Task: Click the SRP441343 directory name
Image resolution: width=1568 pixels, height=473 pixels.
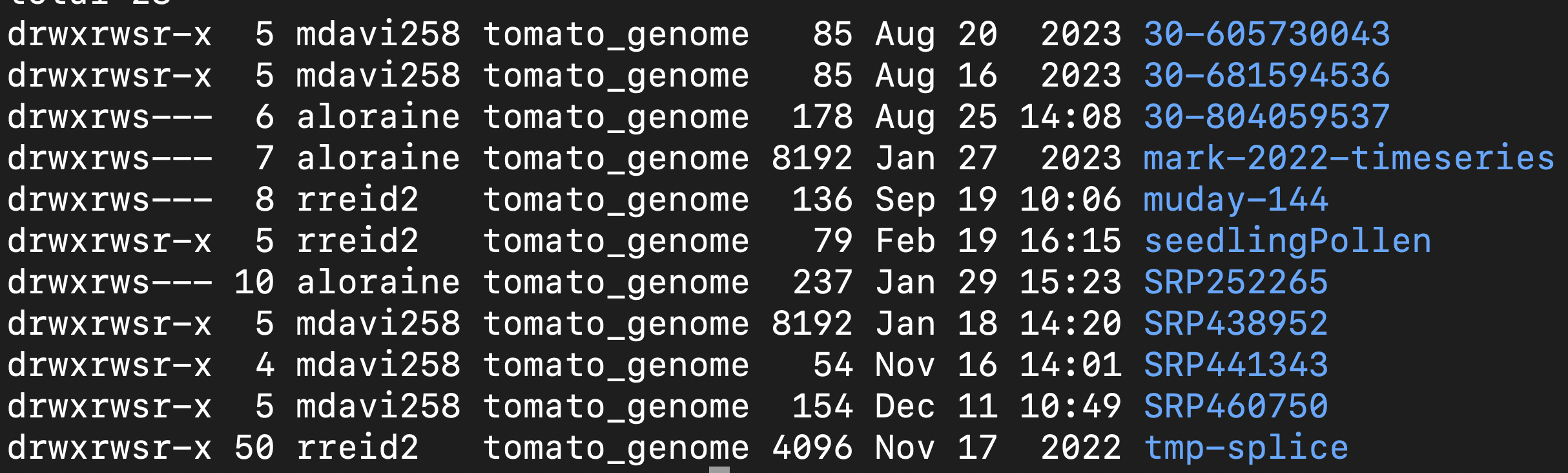Action: (x=1235, y=365)
